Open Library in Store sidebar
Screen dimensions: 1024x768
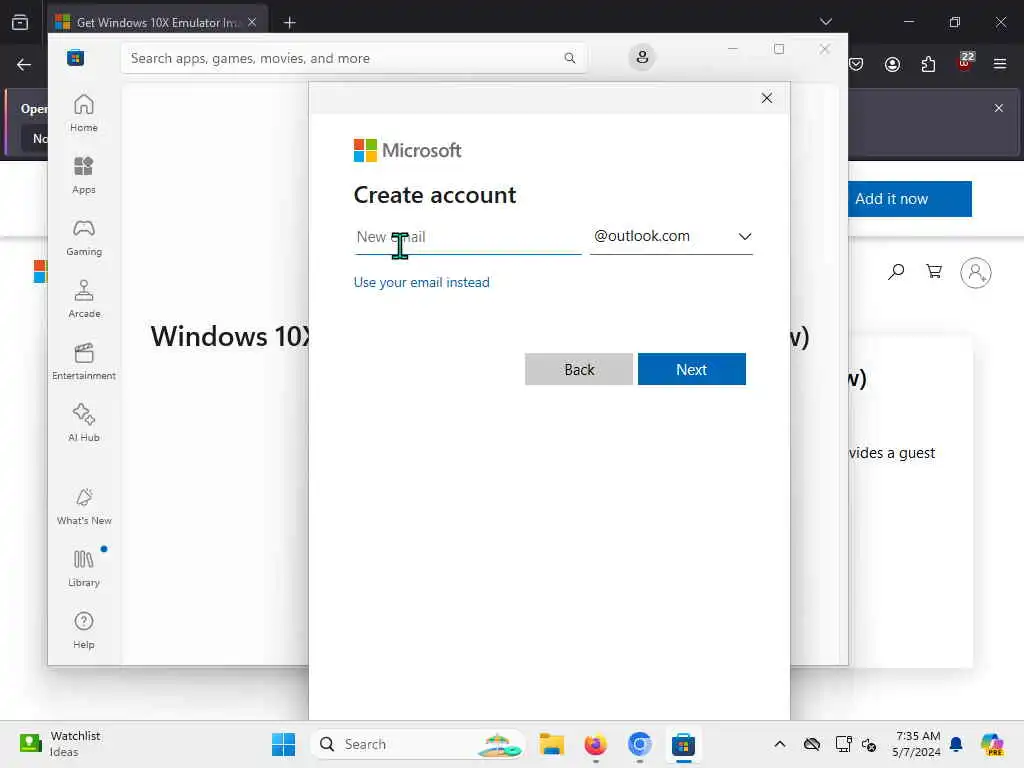tap(84, 568)
